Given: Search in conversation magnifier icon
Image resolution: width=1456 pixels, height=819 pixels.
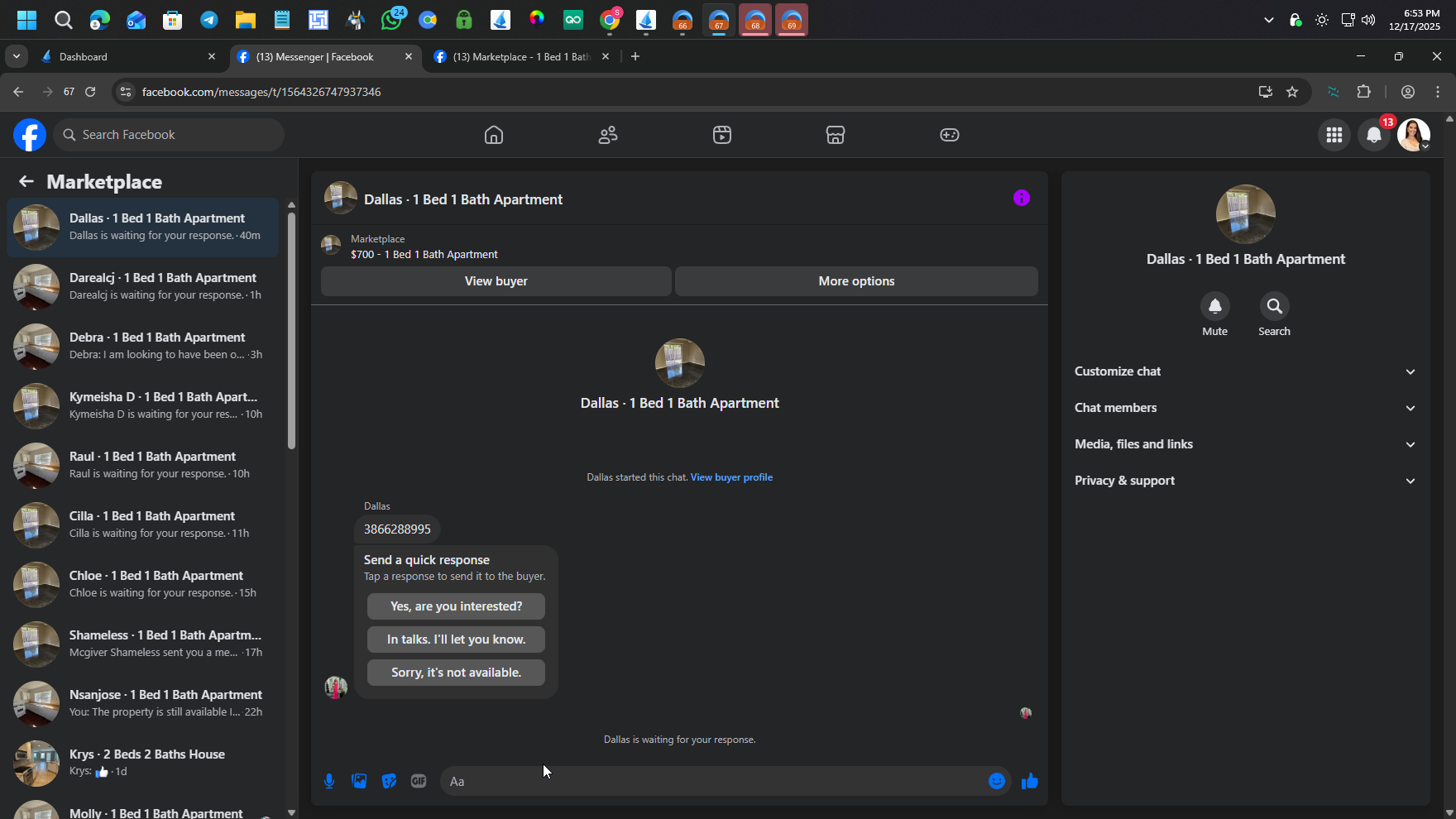Looking at the screenshot, I should click(1275, 306).
